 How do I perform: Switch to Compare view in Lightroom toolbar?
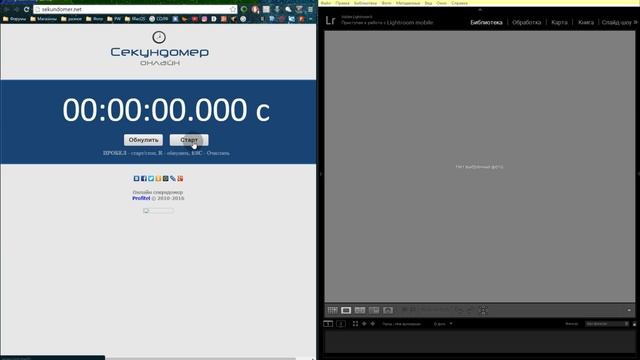360,311
